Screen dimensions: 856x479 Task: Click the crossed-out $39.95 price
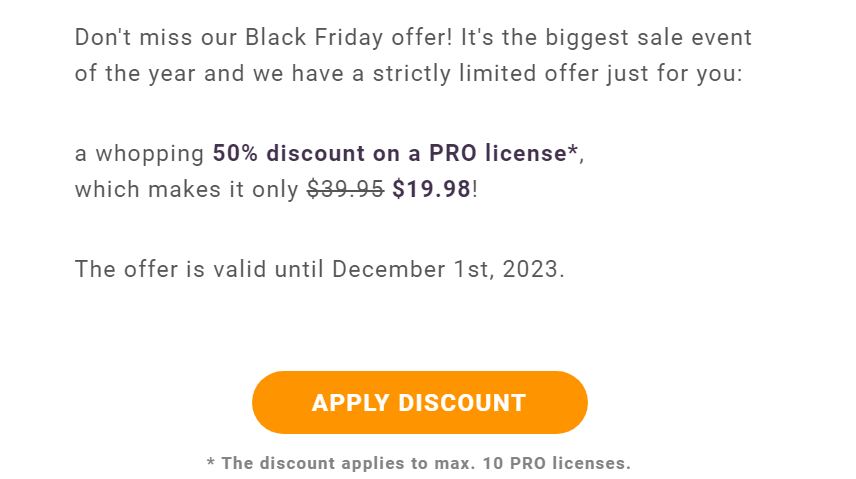(x=346, y=189)
